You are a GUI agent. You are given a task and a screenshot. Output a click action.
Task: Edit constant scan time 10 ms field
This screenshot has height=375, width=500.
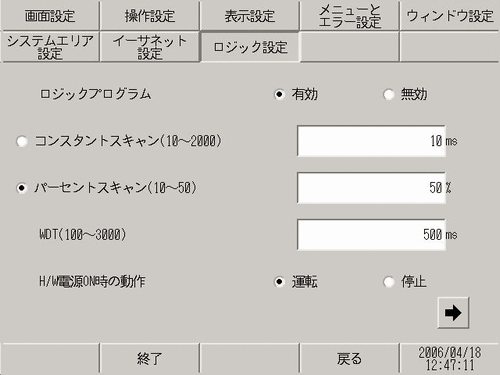(371, 141)
